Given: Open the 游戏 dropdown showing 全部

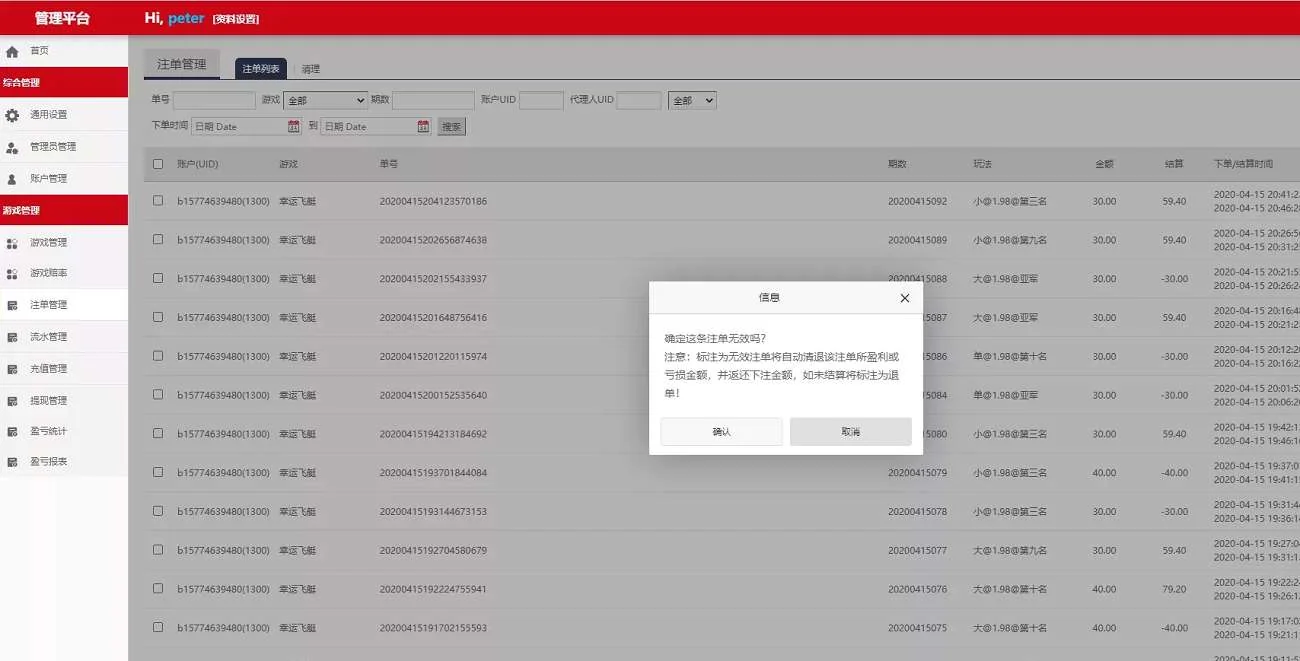Looking at the screenshot, I should (x=325, y=100).
